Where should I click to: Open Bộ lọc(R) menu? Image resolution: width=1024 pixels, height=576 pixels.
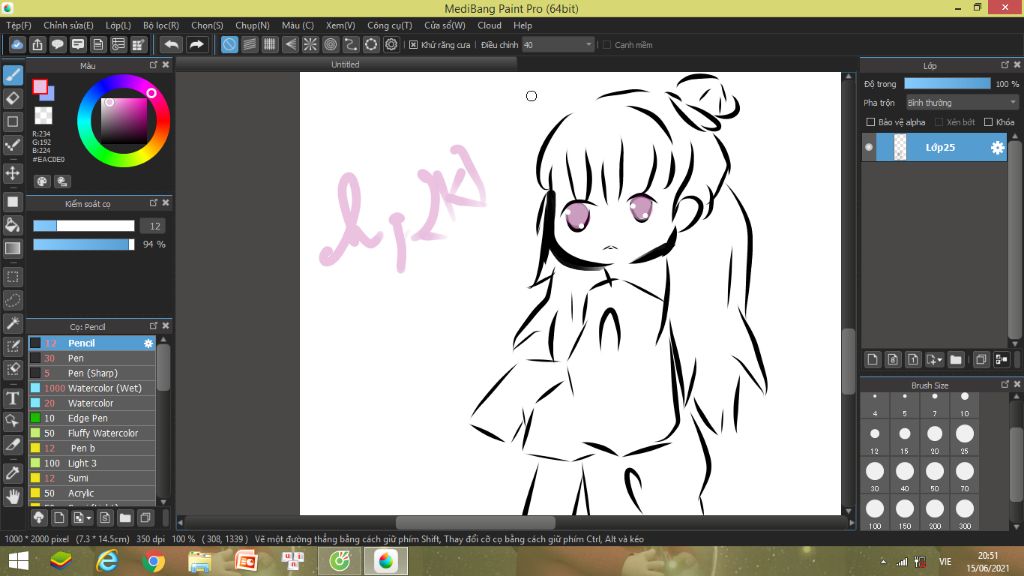click(161, 25)
